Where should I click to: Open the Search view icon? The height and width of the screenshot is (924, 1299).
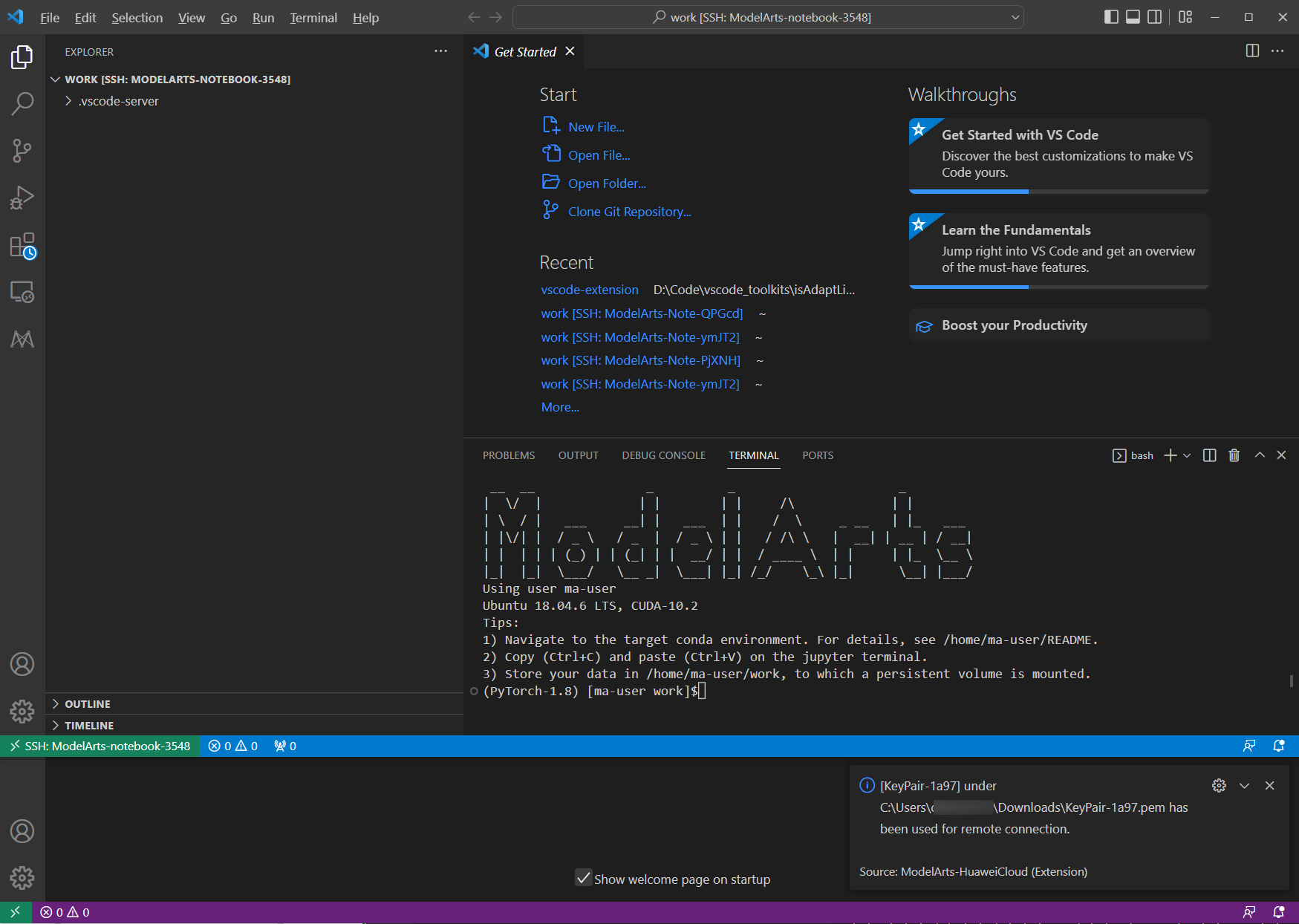pos(22,104)
